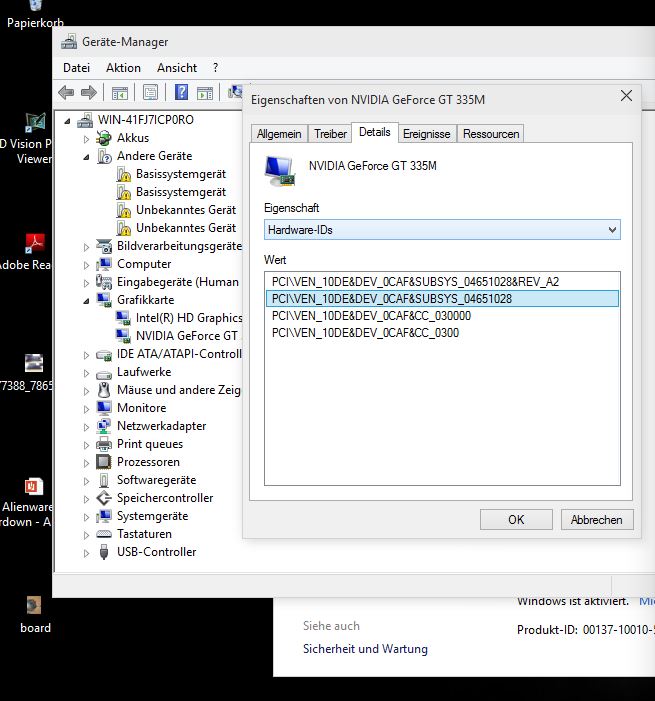
Task: Click the action pane toolbar icon
Action: [x=205, y=93]
